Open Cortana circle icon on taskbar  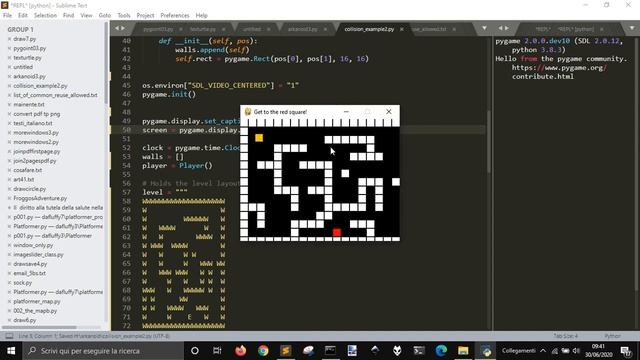(x=195, y=351)
